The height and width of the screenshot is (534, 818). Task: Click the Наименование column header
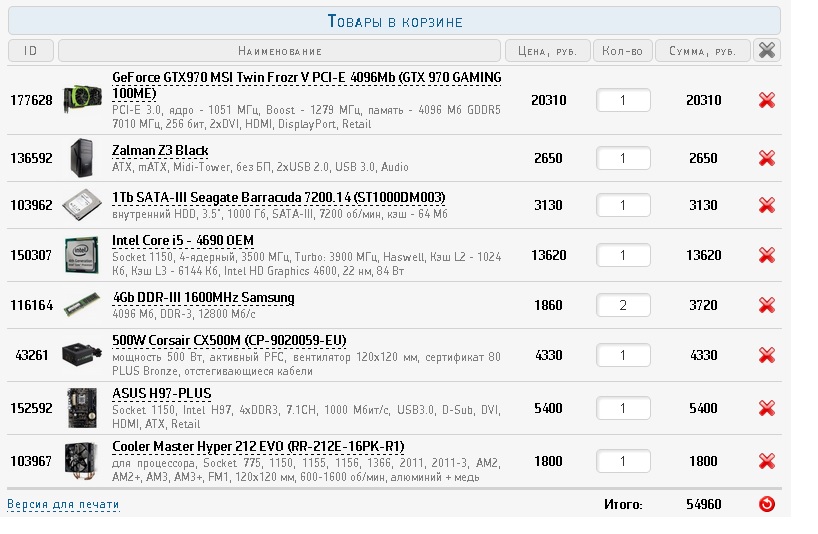279,51
